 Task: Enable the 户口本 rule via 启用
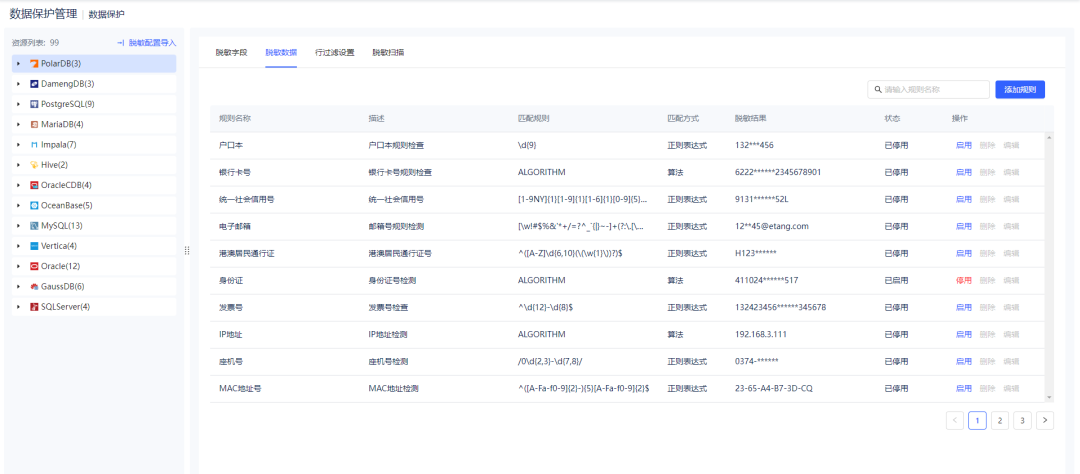point(963,145)
